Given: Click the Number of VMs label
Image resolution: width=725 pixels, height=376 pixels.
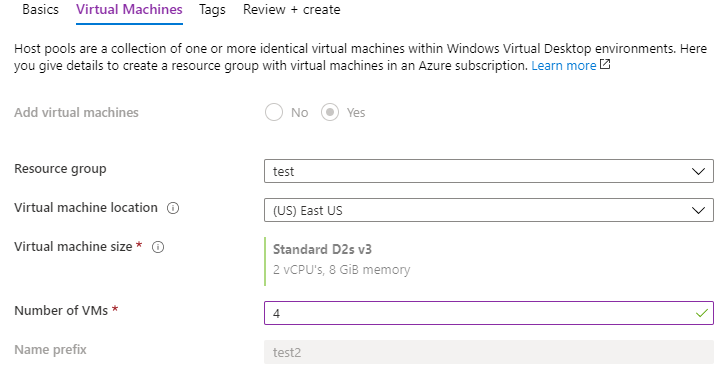Looking at the screenshot, I should (61, 310).
